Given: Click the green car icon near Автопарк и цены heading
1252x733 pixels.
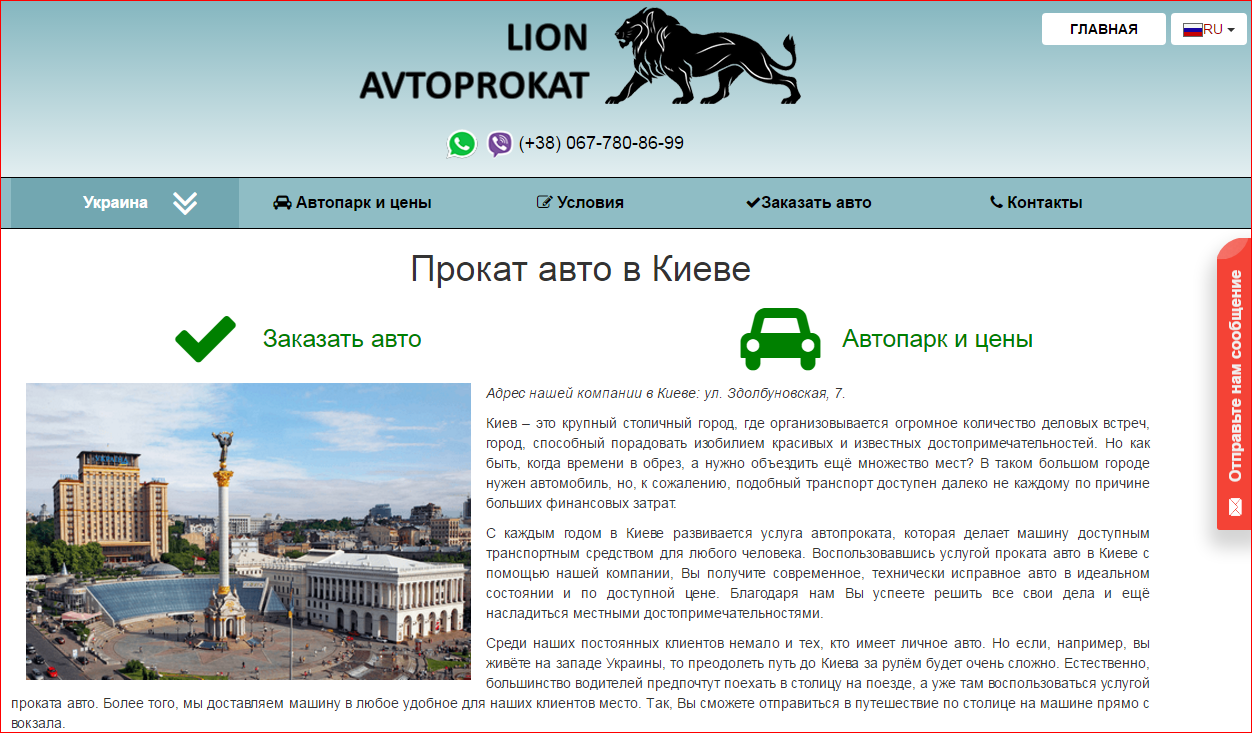Looking at the screenshot, I should tap(780, 338).
